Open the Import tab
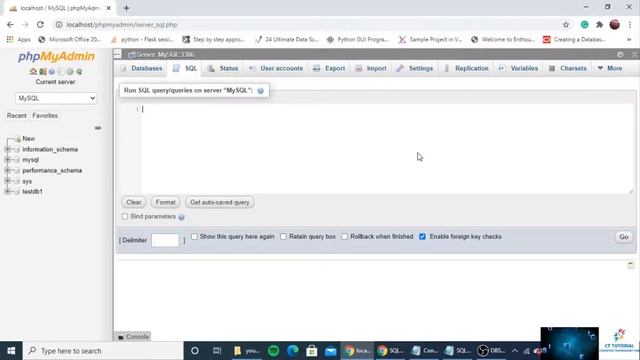Screen dimensions: 640x360 coord(371,68)
